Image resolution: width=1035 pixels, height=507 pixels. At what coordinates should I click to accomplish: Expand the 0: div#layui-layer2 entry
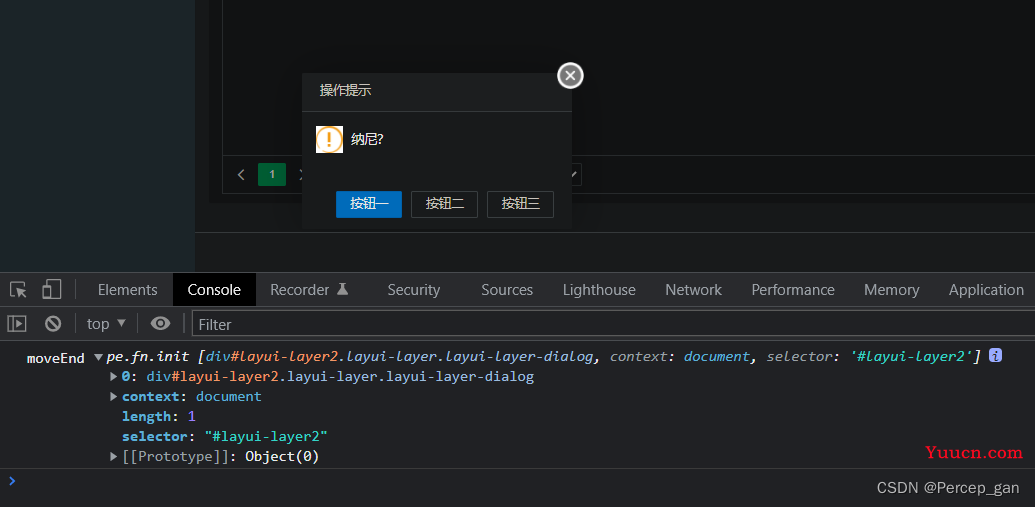click(x=114, y=377)
